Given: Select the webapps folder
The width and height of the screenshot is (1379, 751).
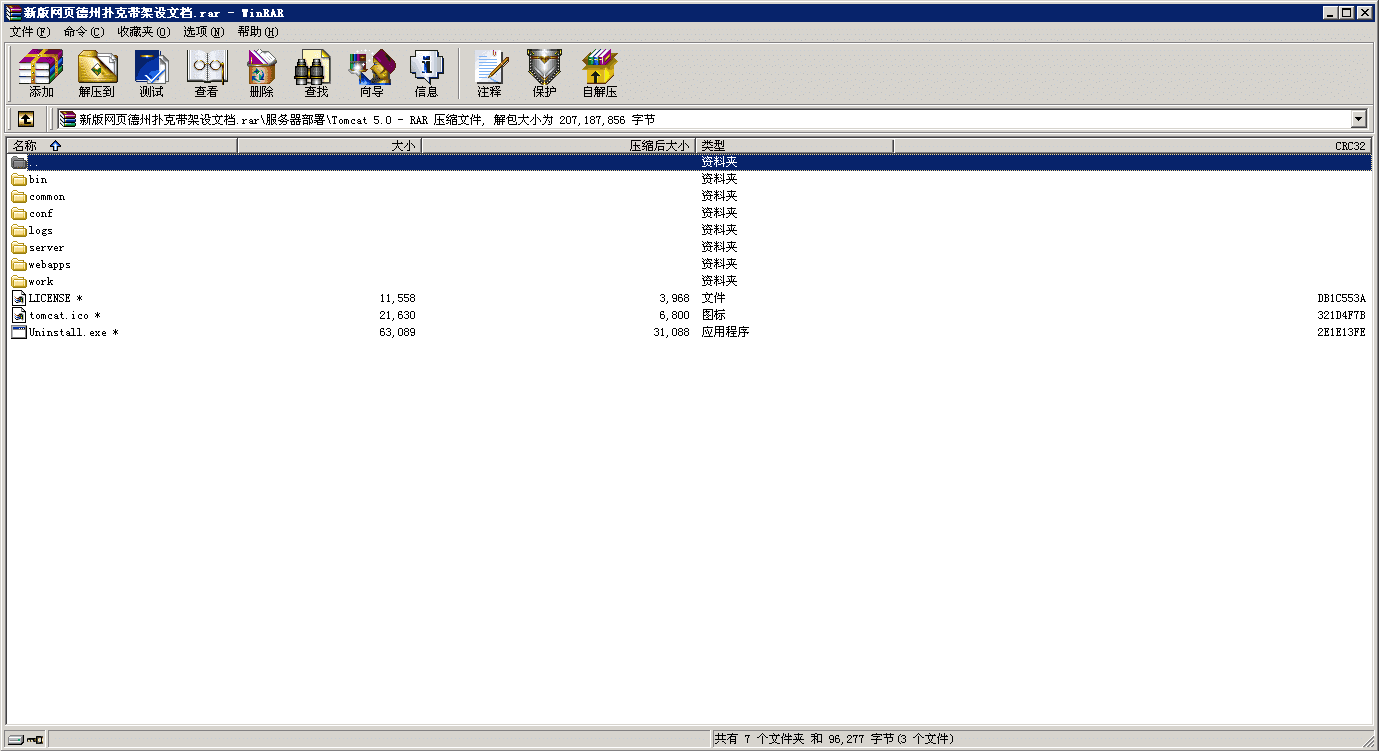Looking at the screenshot, I should (49, 265).
